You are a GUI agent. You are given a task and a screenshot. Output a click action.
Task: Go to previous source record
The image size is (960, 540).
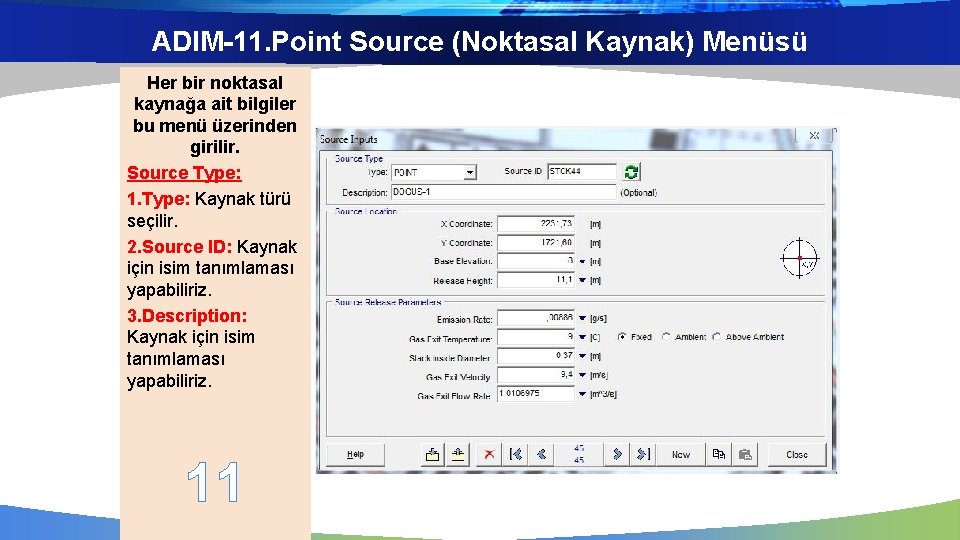tap(541, 454)
